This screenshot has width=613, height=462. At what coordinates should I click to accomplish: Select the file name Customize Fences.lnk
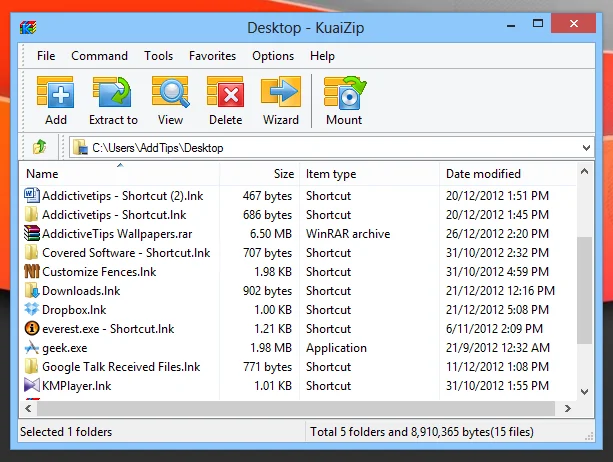click(99, 272)
